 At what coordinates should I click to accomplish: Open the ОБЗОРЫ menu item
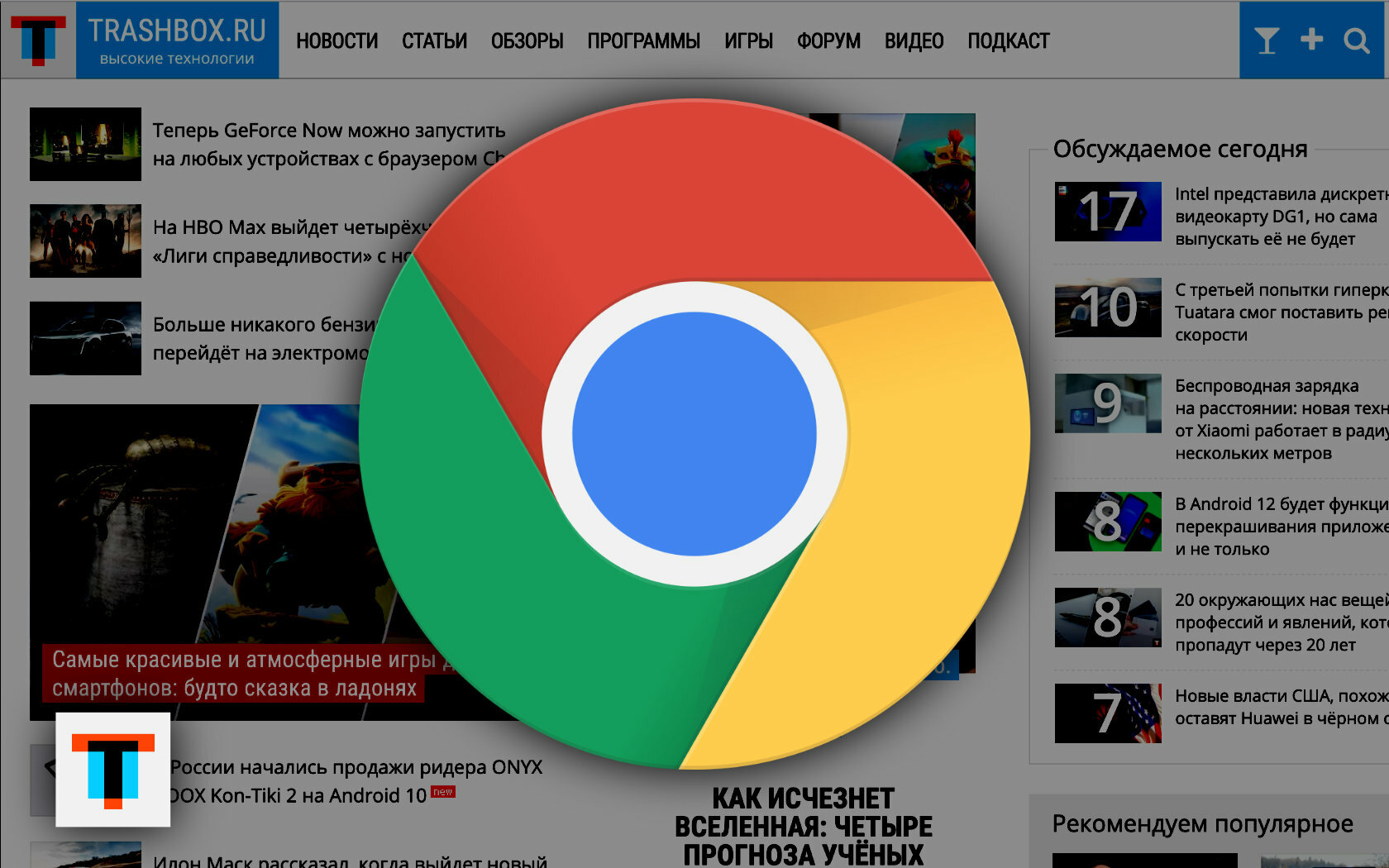[x=527, y=41]
